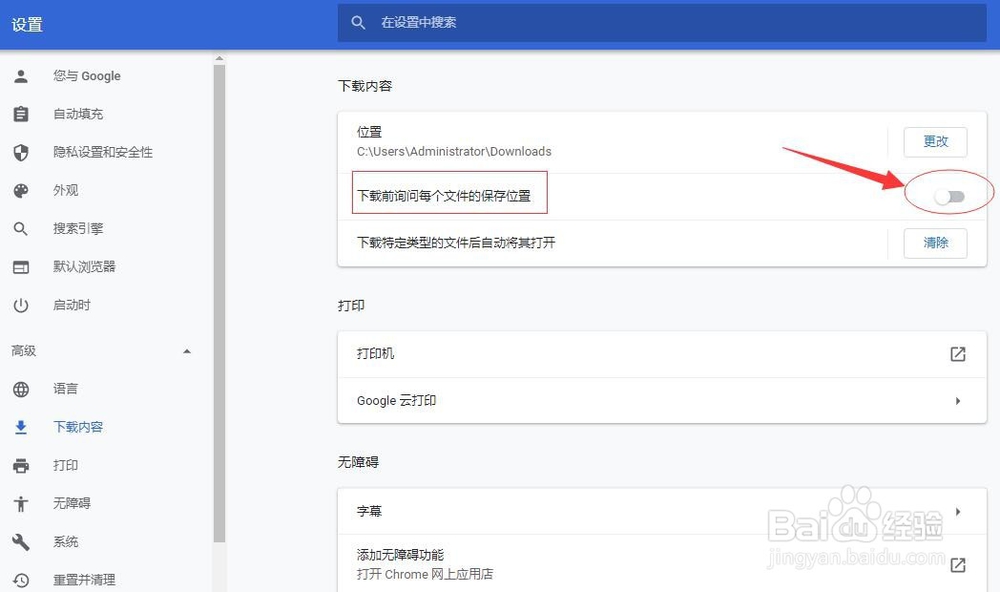Select 下载内容 in sidebar

tap(78, 427)
